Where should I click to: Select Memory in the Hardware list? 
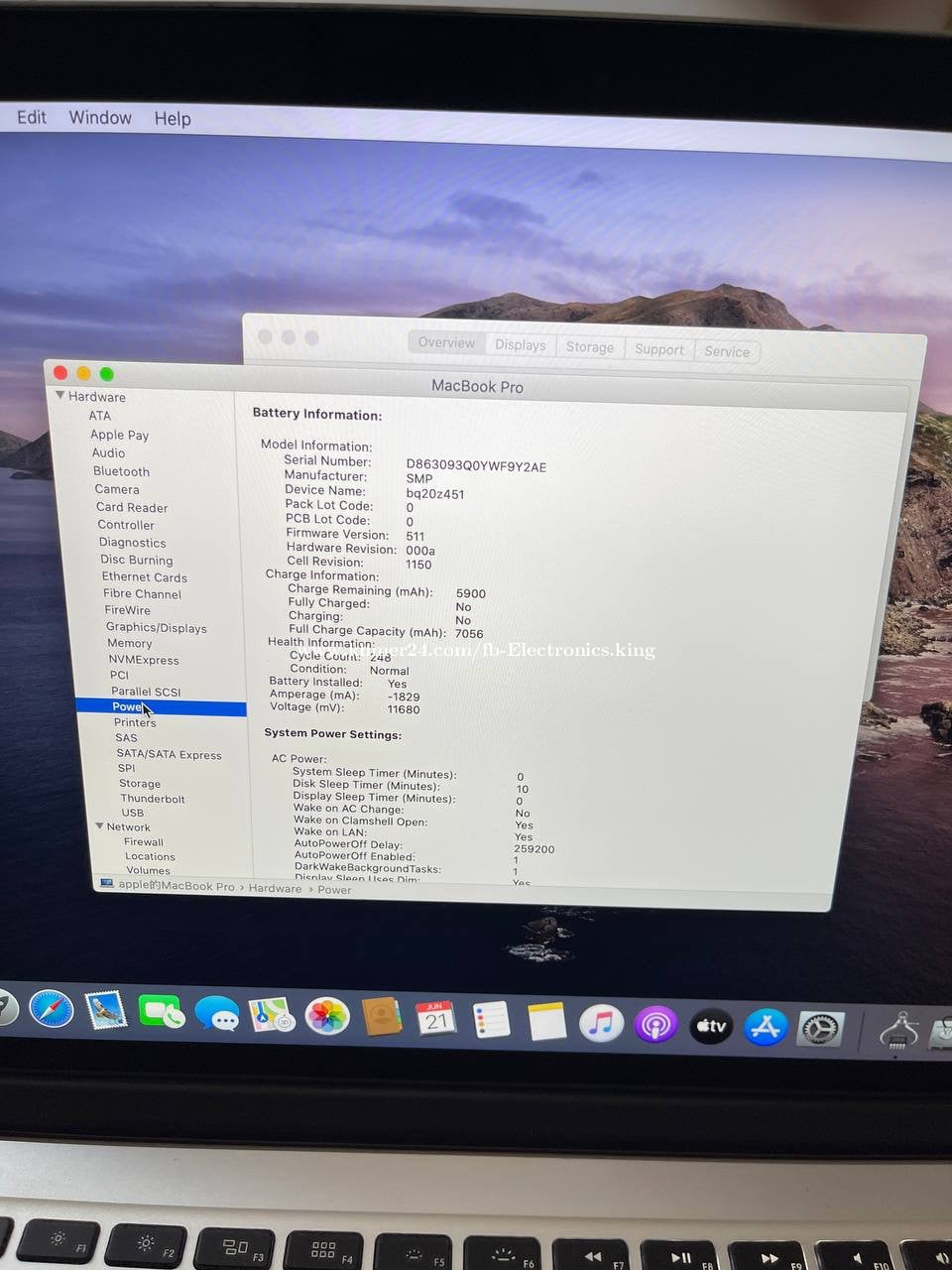coord(130,643)
